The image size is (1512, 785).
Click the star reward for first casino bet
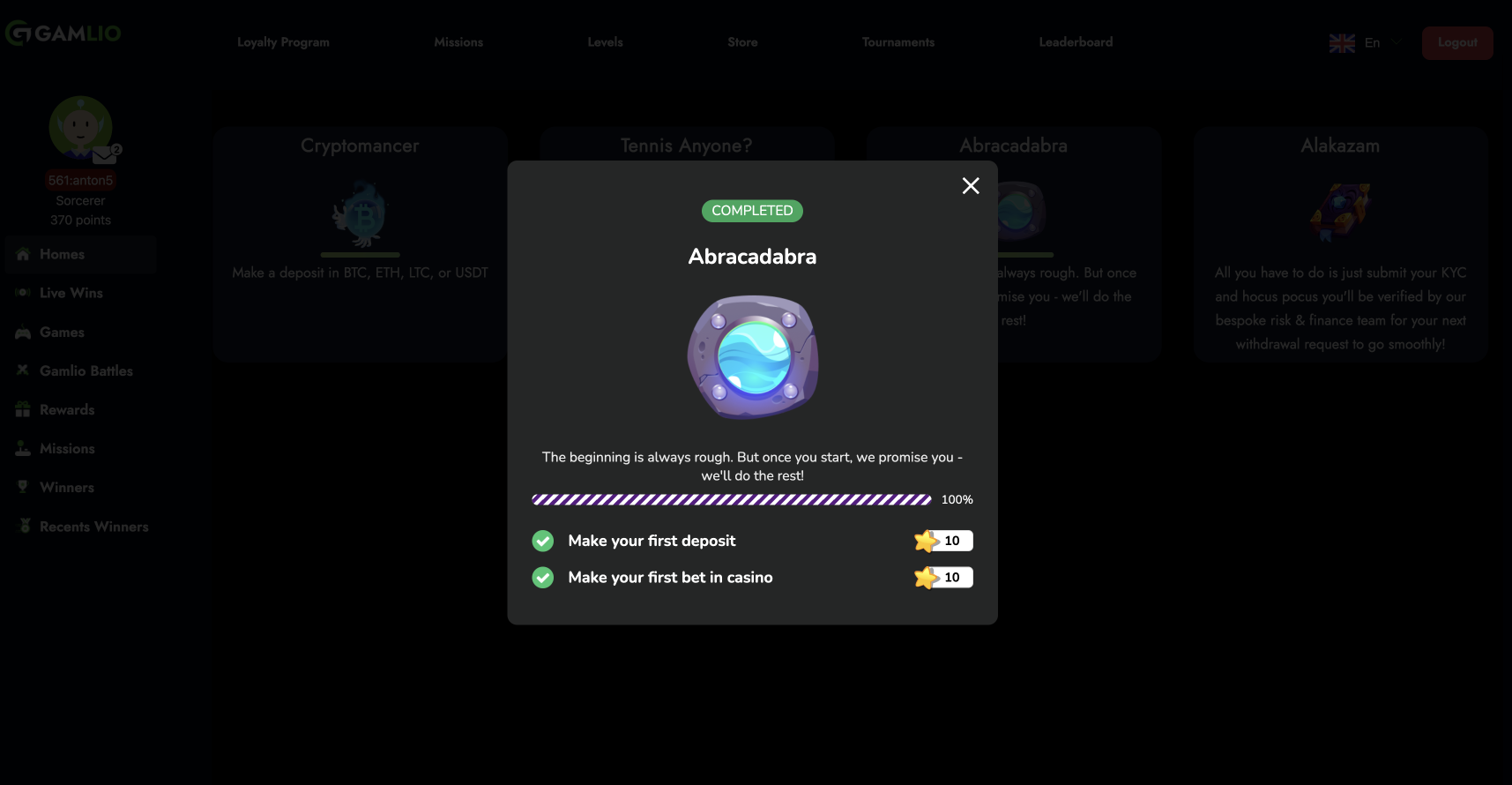pos(943,578)
